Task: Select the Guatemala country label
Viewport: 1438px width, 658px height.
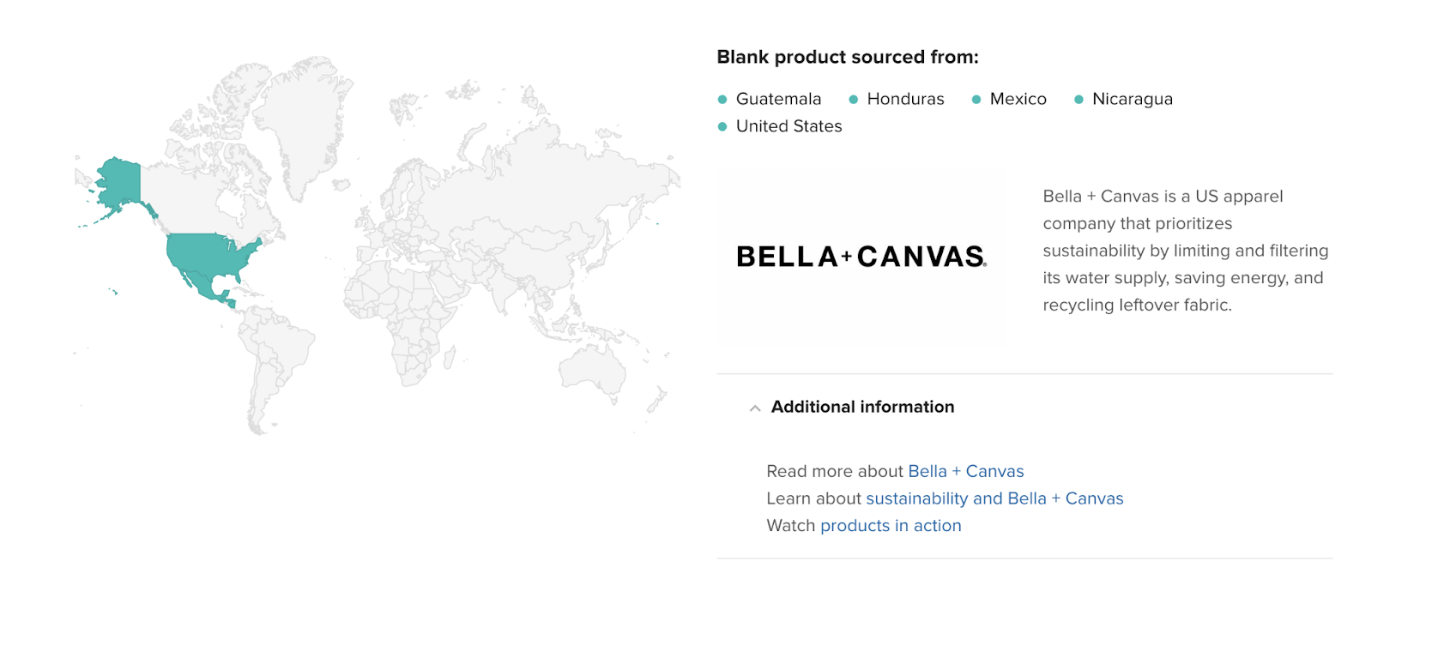Action: tap(779, 99)
